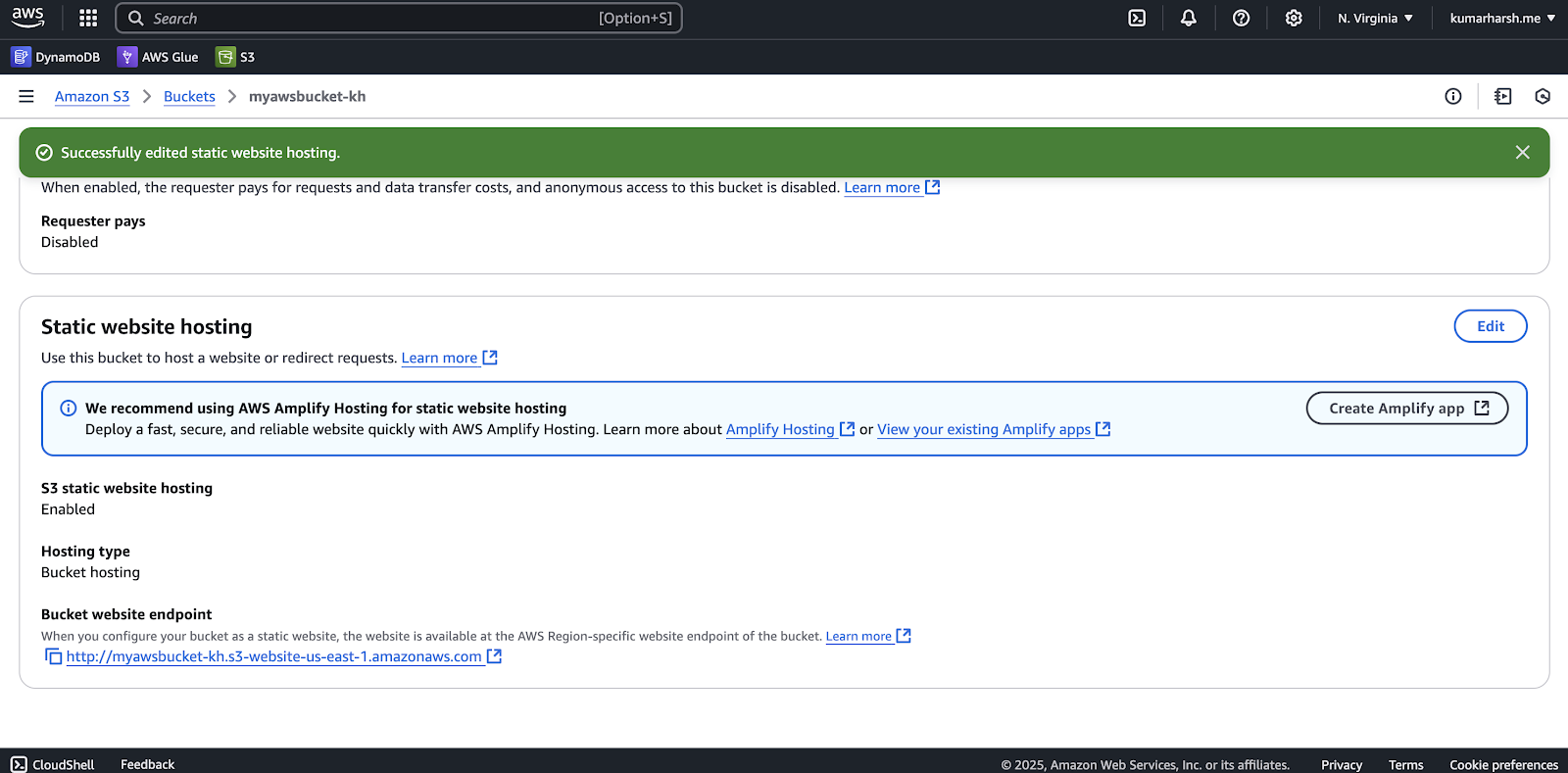Toggle the side navigation hamburger menu
1568x773 pixels.
click(x=26, y=96)
